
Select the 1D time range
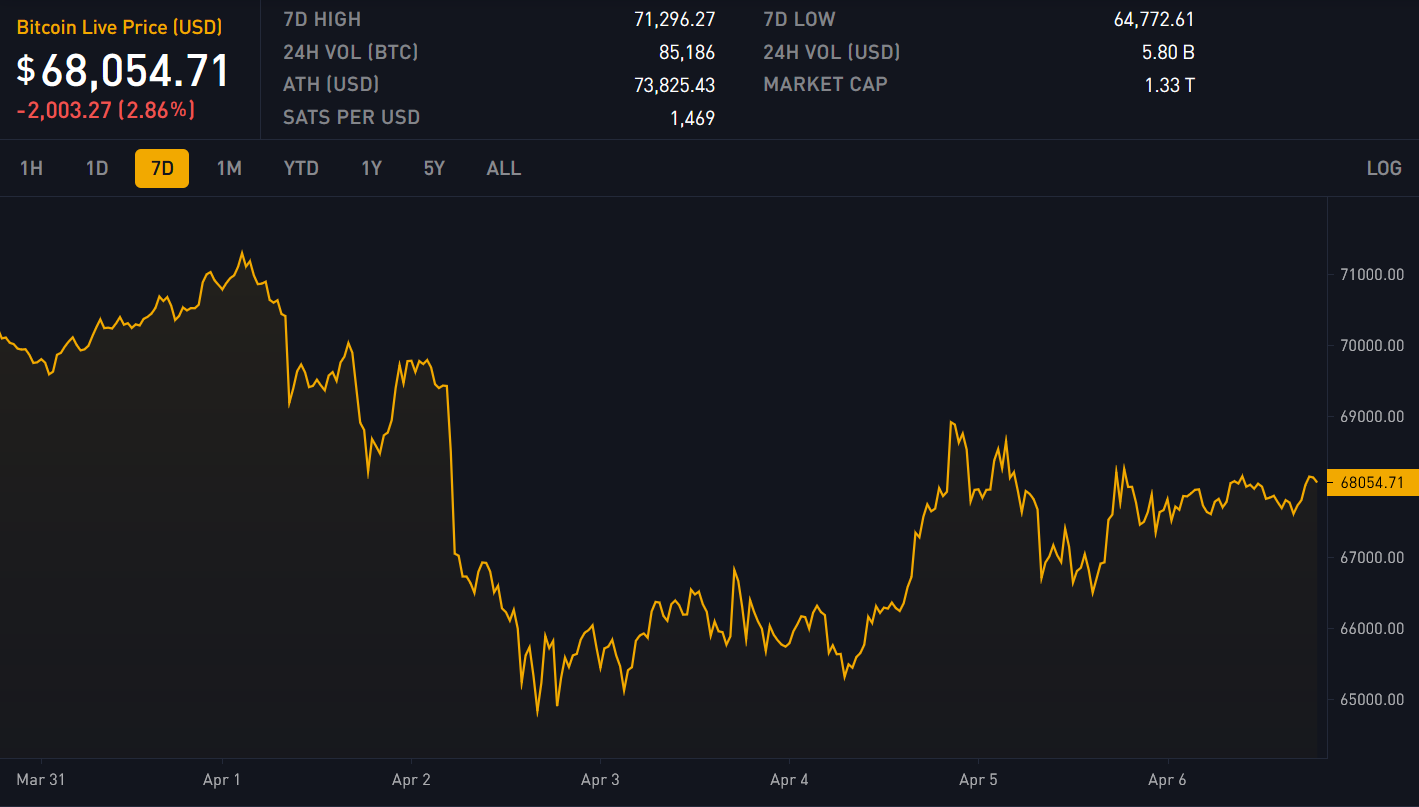(97, 168)
